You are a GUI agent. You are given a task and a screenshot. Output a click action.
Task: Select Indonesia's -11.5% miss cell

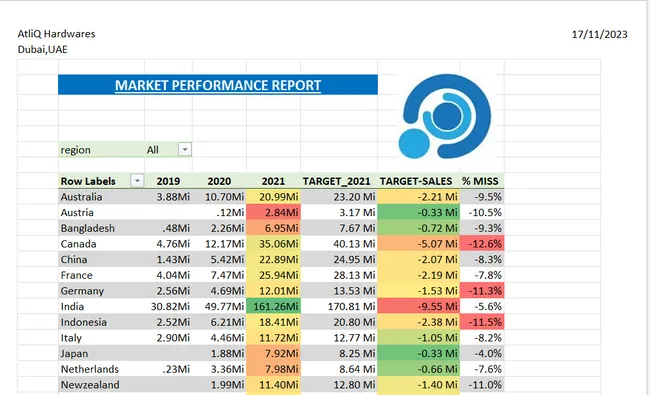(482, 322)
